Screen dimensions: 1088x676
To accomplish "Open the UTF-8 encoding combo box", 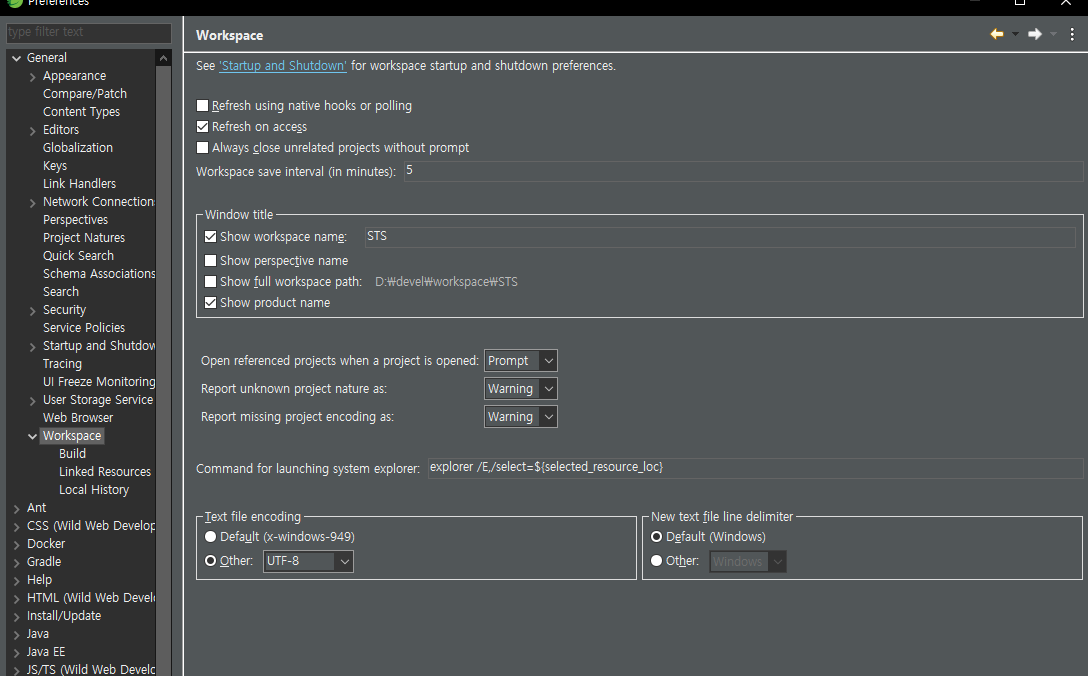I will click(308, 561).
